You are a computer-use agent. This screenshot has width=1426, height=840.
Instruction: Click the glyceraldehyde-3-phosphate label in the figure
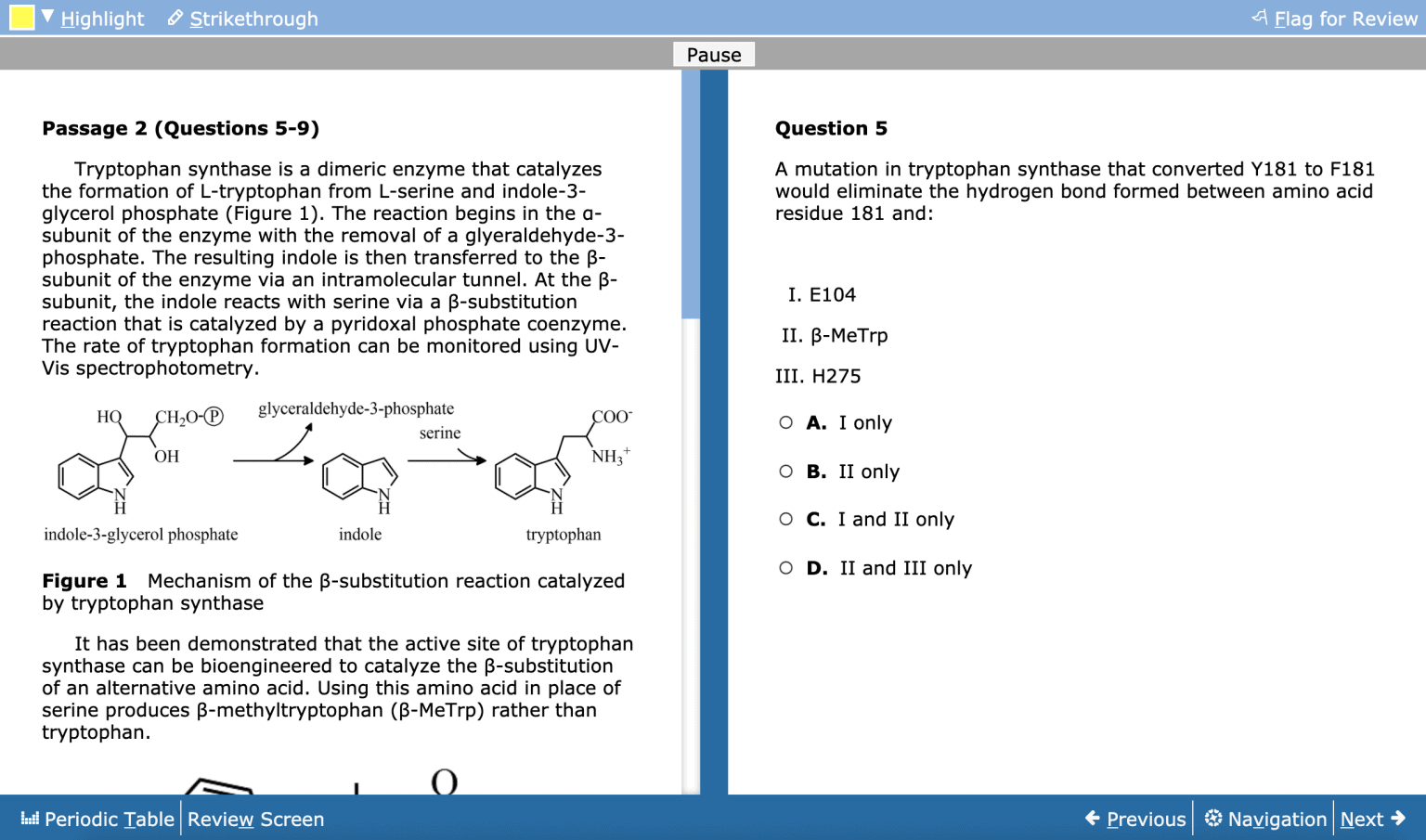point(356,408)
